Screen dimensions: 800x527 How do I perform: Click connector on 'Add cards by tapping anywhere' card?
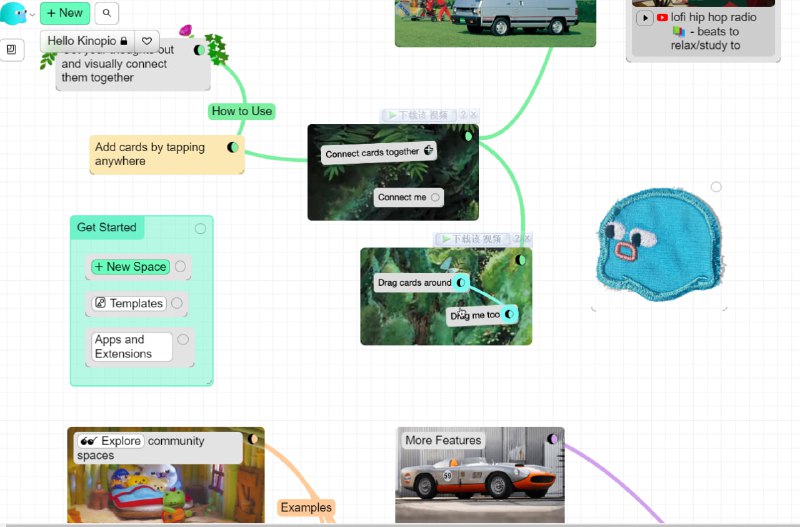(233, 147)
